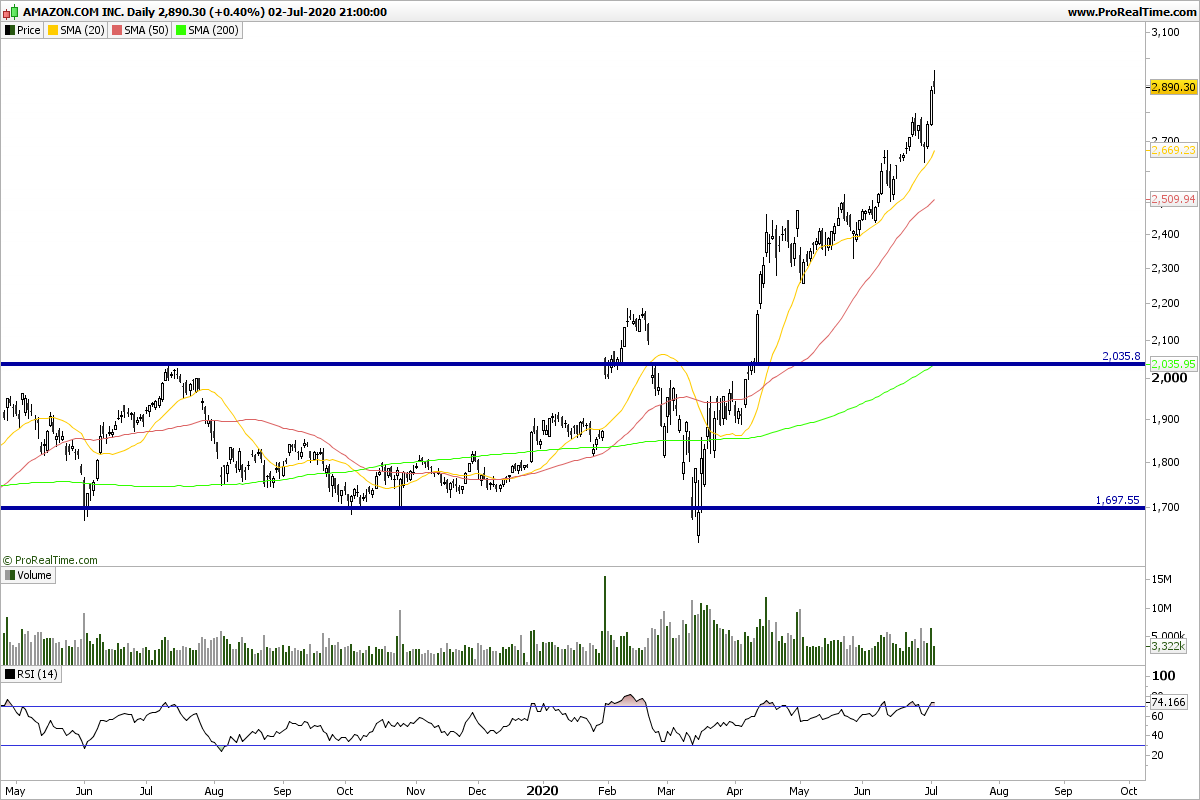Click the Volume indicator icon
The height and width of the screenshot is (800, 1200).
tap(10, 575)
